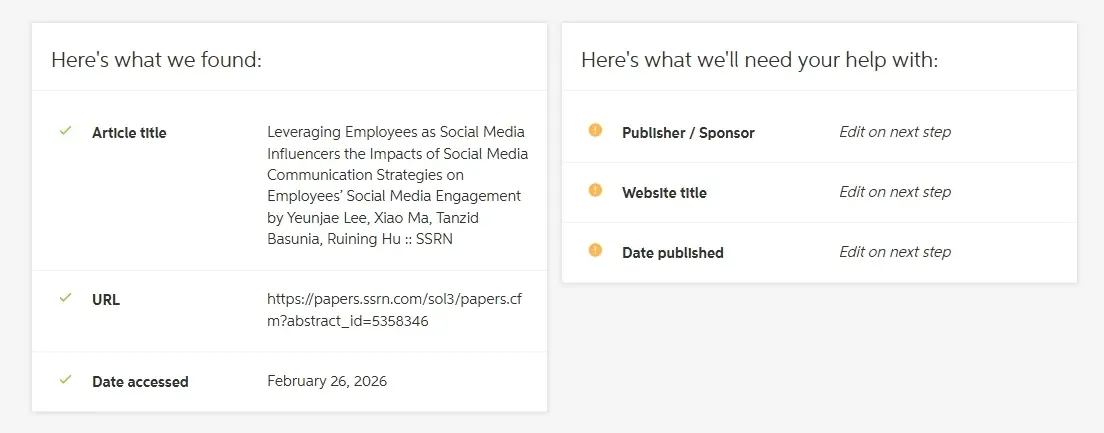
Task: Click green checkmark beside URL
Action: point(66,298)
